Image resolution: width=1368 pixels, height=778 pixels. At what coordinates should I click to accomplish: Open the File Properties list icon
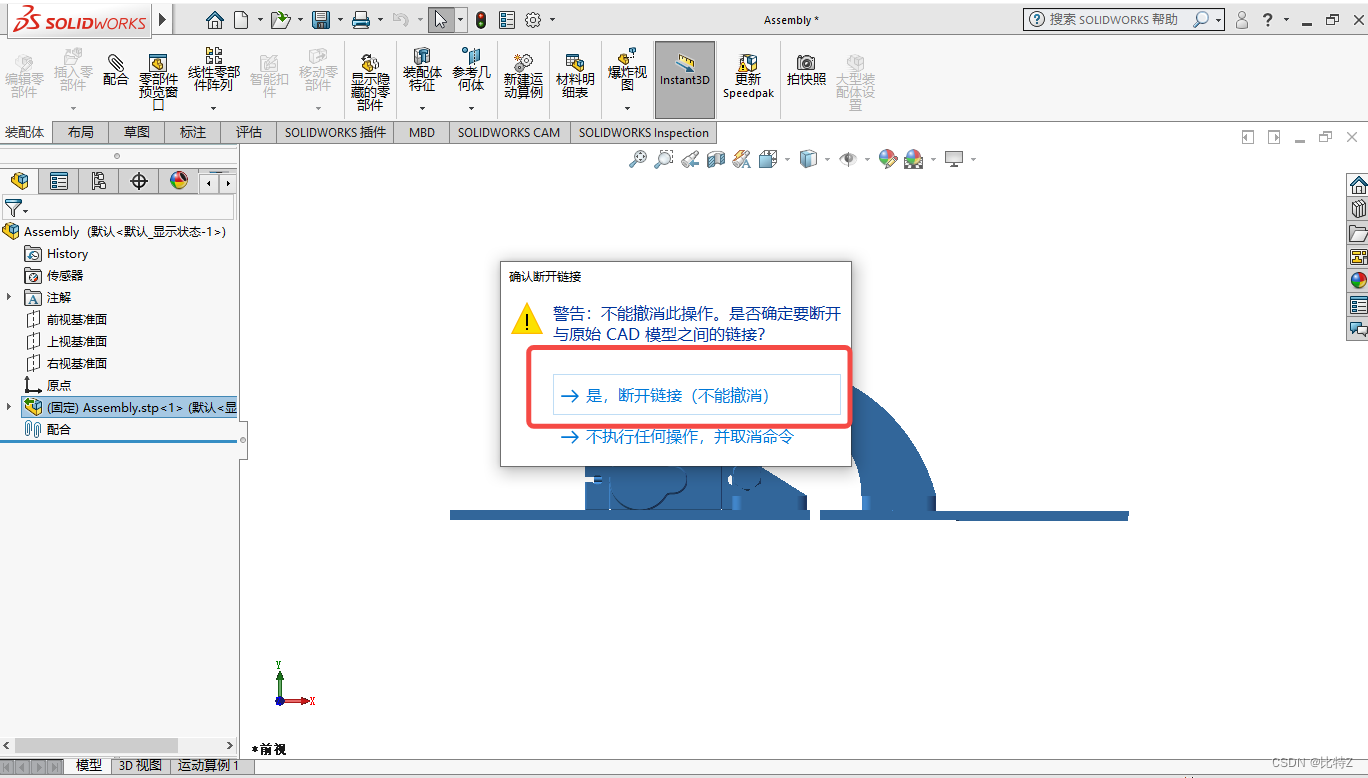point(507,20)
